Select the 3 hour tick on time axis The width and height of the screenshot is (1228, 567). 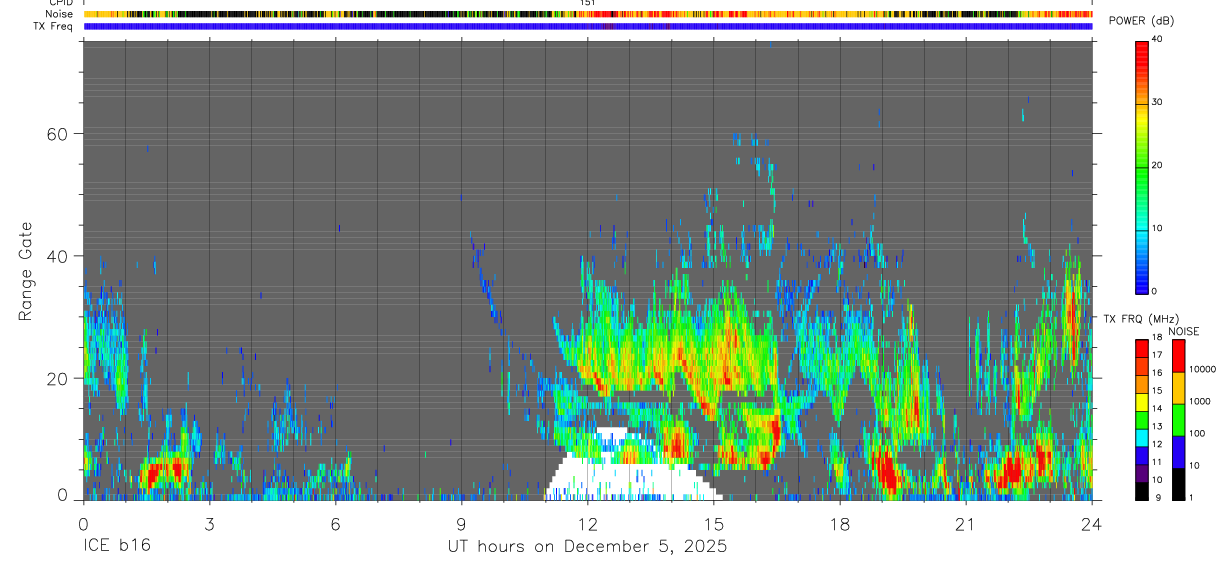point(209,523)
